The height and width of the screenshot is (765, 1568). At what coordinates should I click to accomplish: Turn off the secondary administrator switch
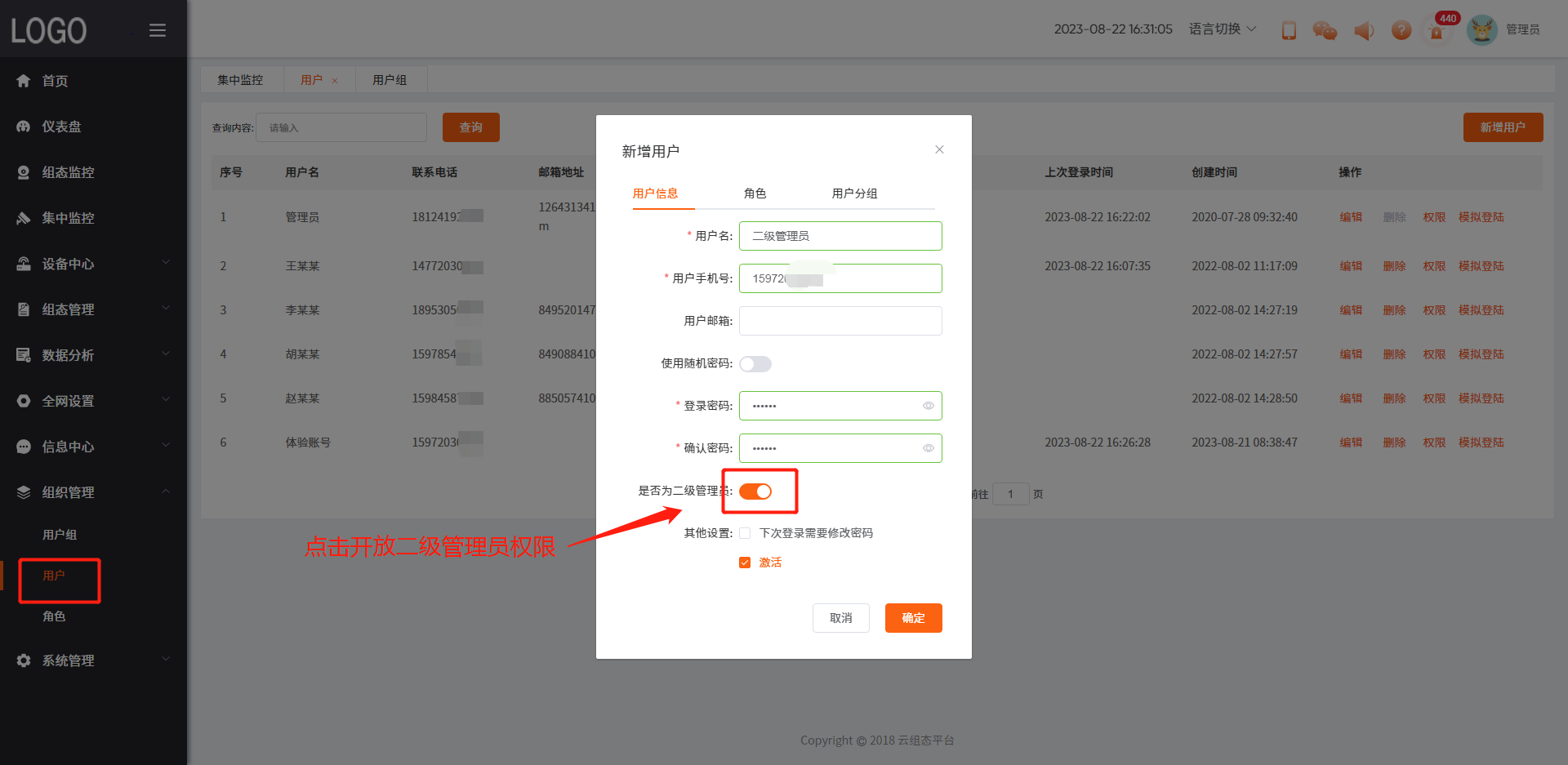click(x=755, y=491)
